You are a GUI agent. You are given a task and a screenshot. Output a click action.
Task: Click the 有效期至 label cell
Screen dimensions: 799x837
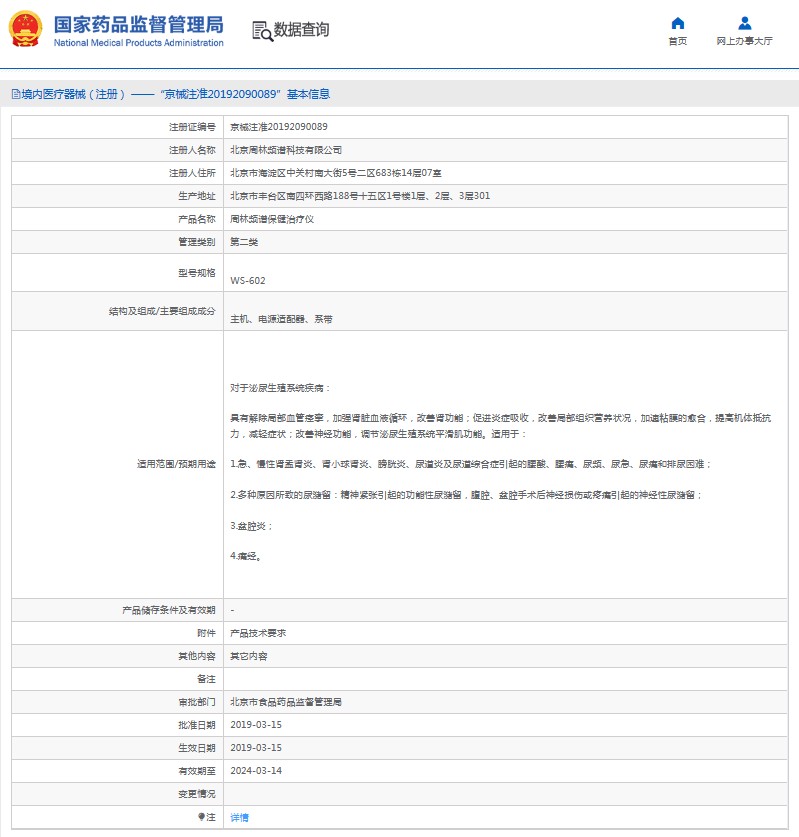click(x=117, y=771)
